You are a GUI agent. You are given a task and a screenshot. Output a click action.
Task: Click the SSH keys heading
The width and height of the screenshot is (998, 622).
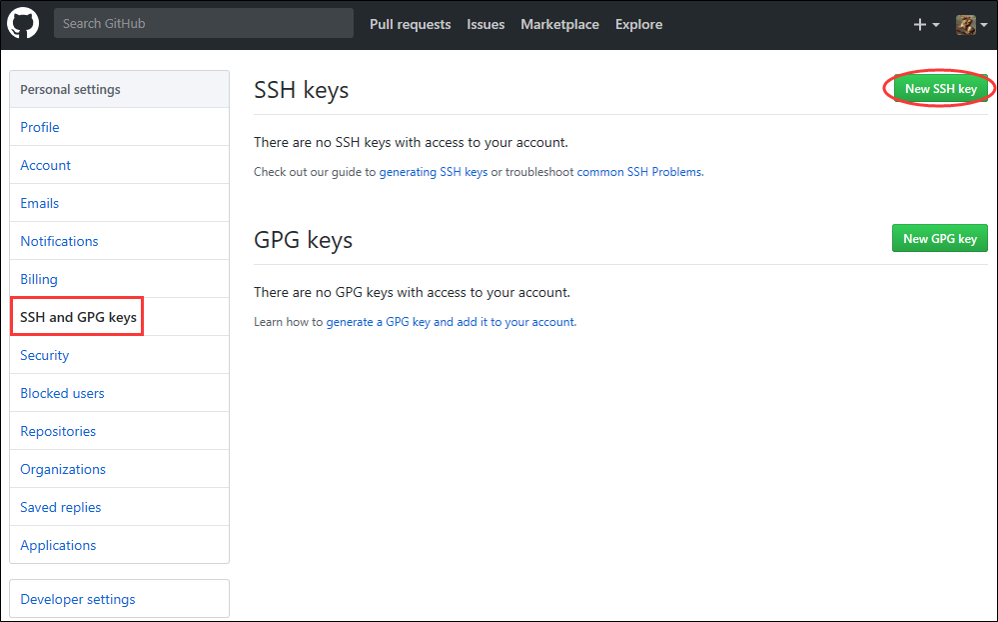(x=301, y=90)
